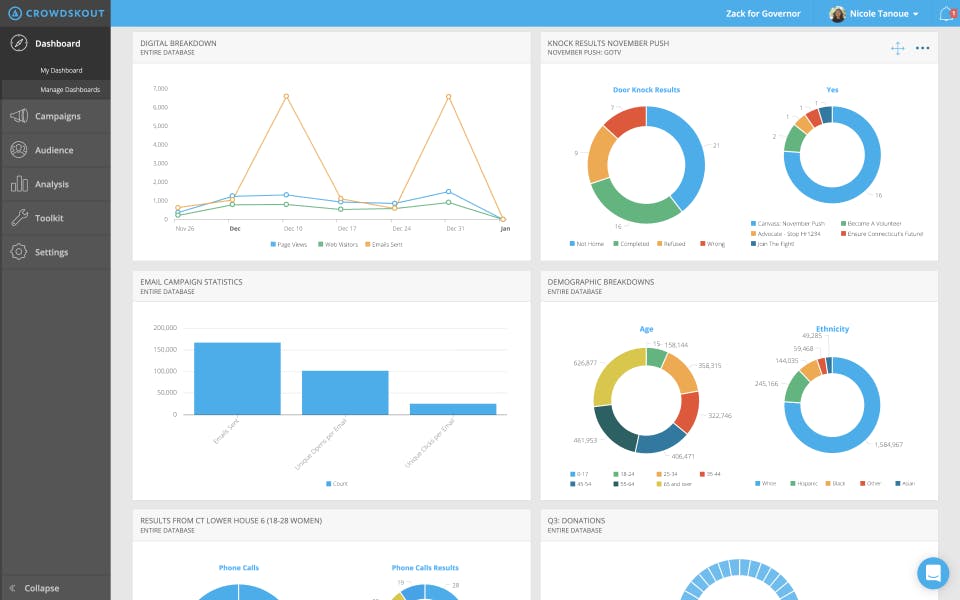Expand the Nicole Tanoue account dropdown
Viewport: 960px width, 600px height.
tap(916, 14)
